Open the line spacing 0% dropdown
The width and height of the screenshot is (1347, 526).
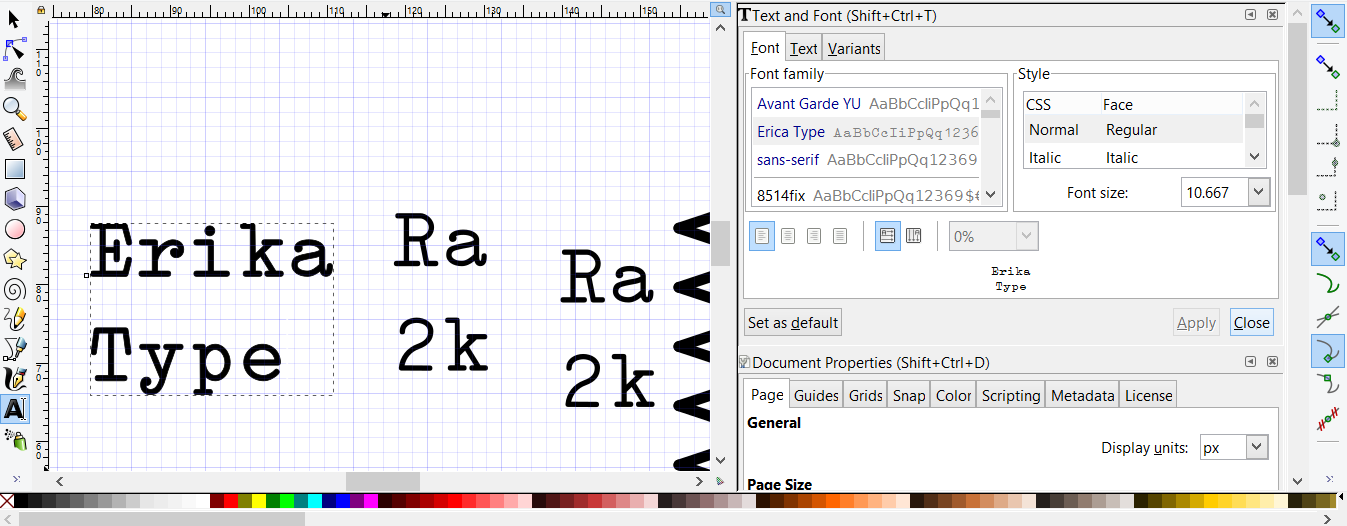pyautogui.click(x=1027, y=237)
